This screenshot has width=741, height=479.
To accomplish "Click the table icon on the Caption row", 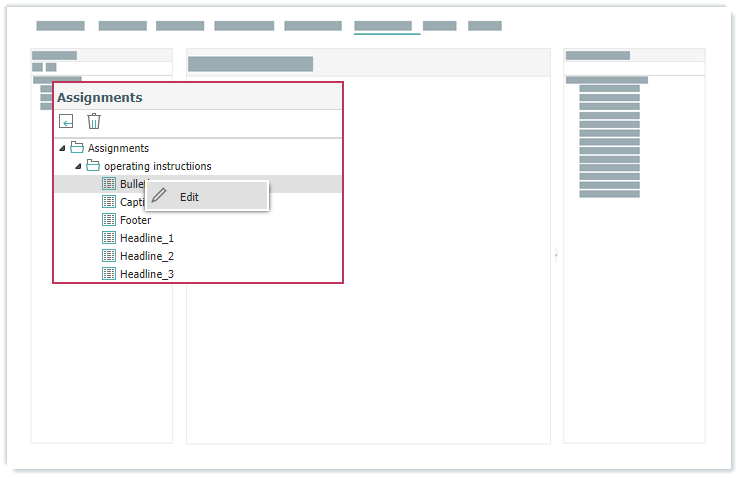I will pos(110,202).
